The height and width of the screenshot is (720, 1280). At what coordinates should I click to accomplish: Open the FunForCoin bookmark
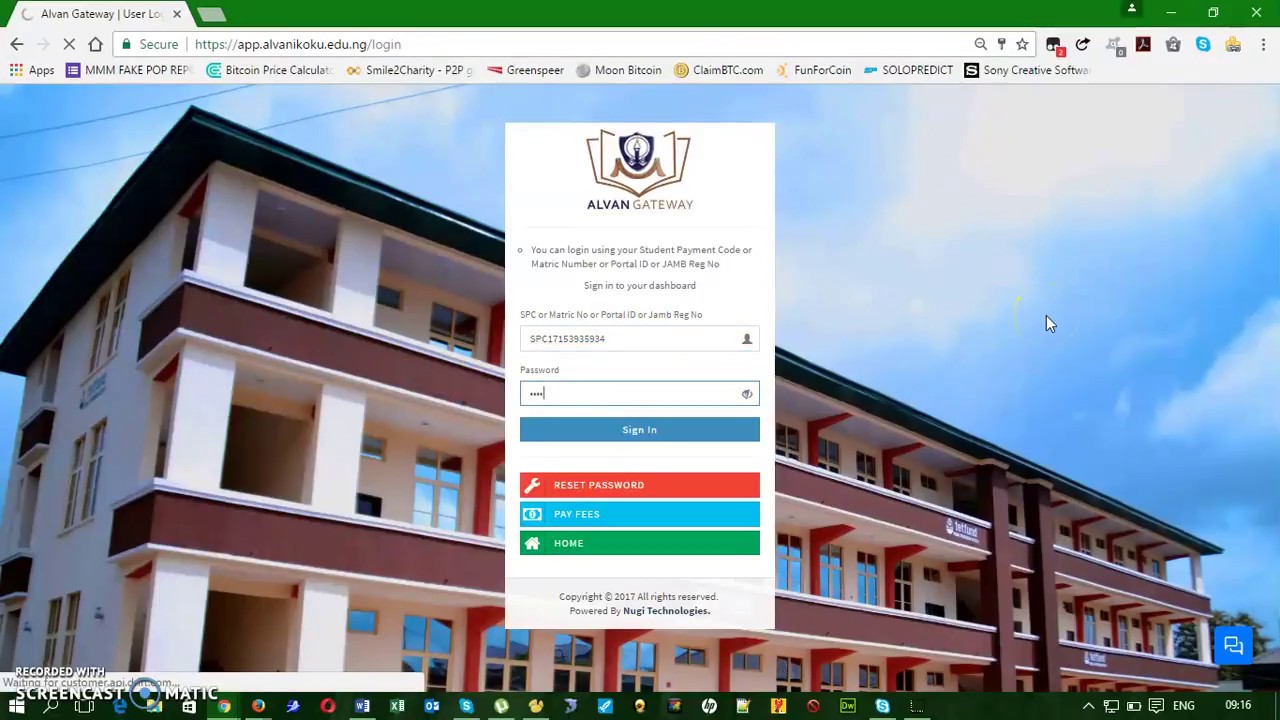813,70
